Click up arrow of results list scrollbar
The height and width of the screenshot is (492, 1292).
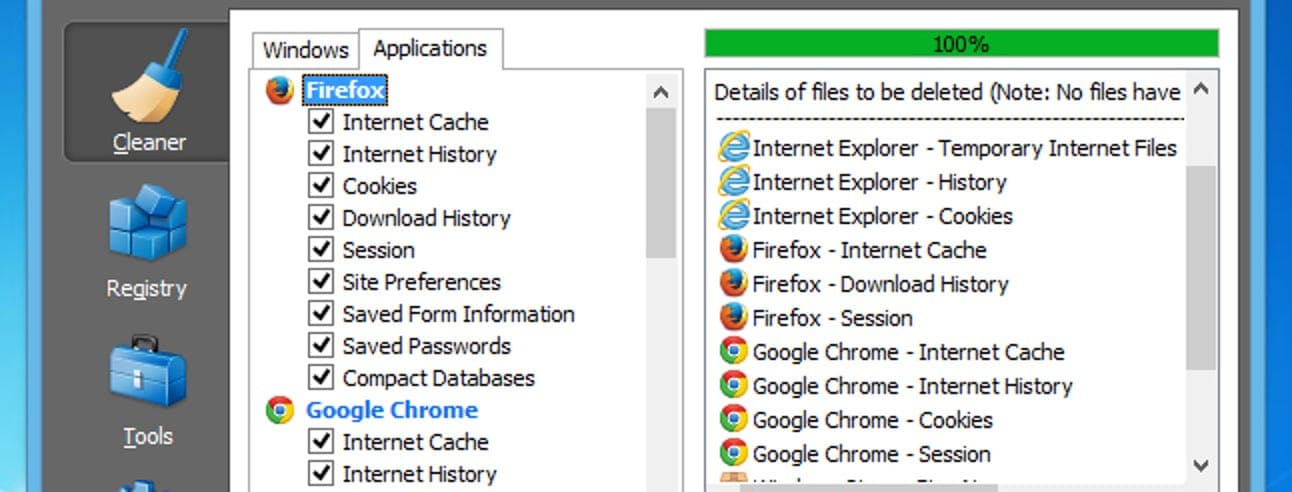(1202, 90)
